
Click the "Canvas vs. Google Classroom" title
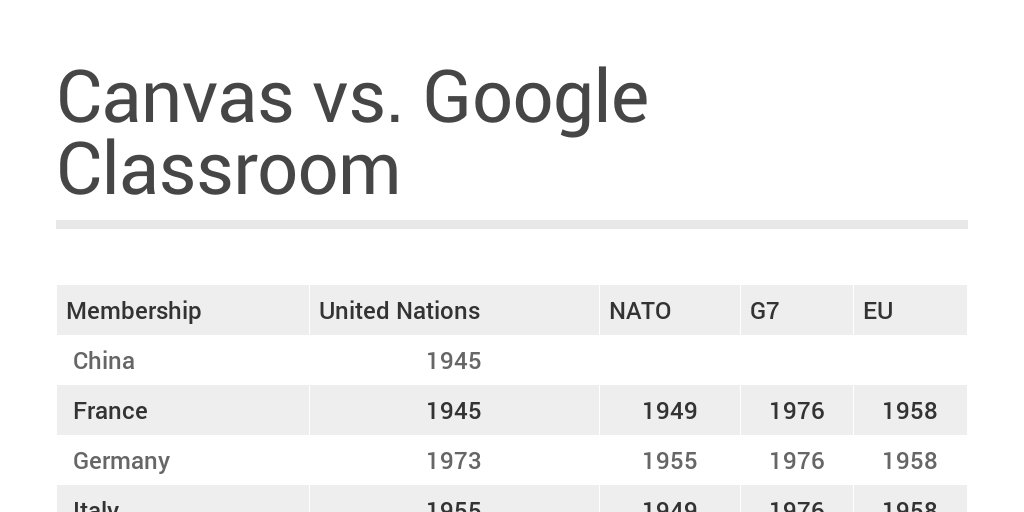coord(353,133)
